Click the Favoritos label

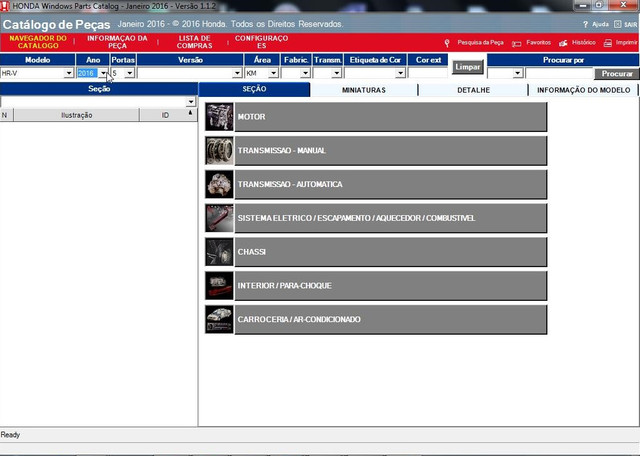point(538,42)
